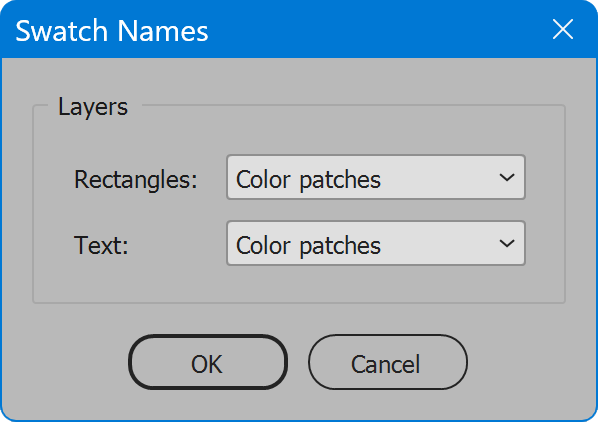
Task: Click the Rectangles: label
Action: coord(136,179)
